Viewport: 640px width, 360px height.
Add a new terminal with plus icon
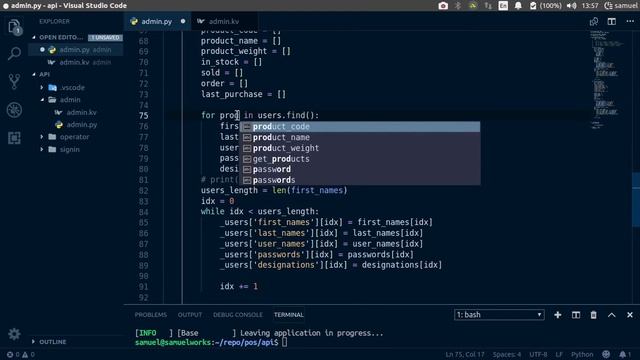coord(558,315)
